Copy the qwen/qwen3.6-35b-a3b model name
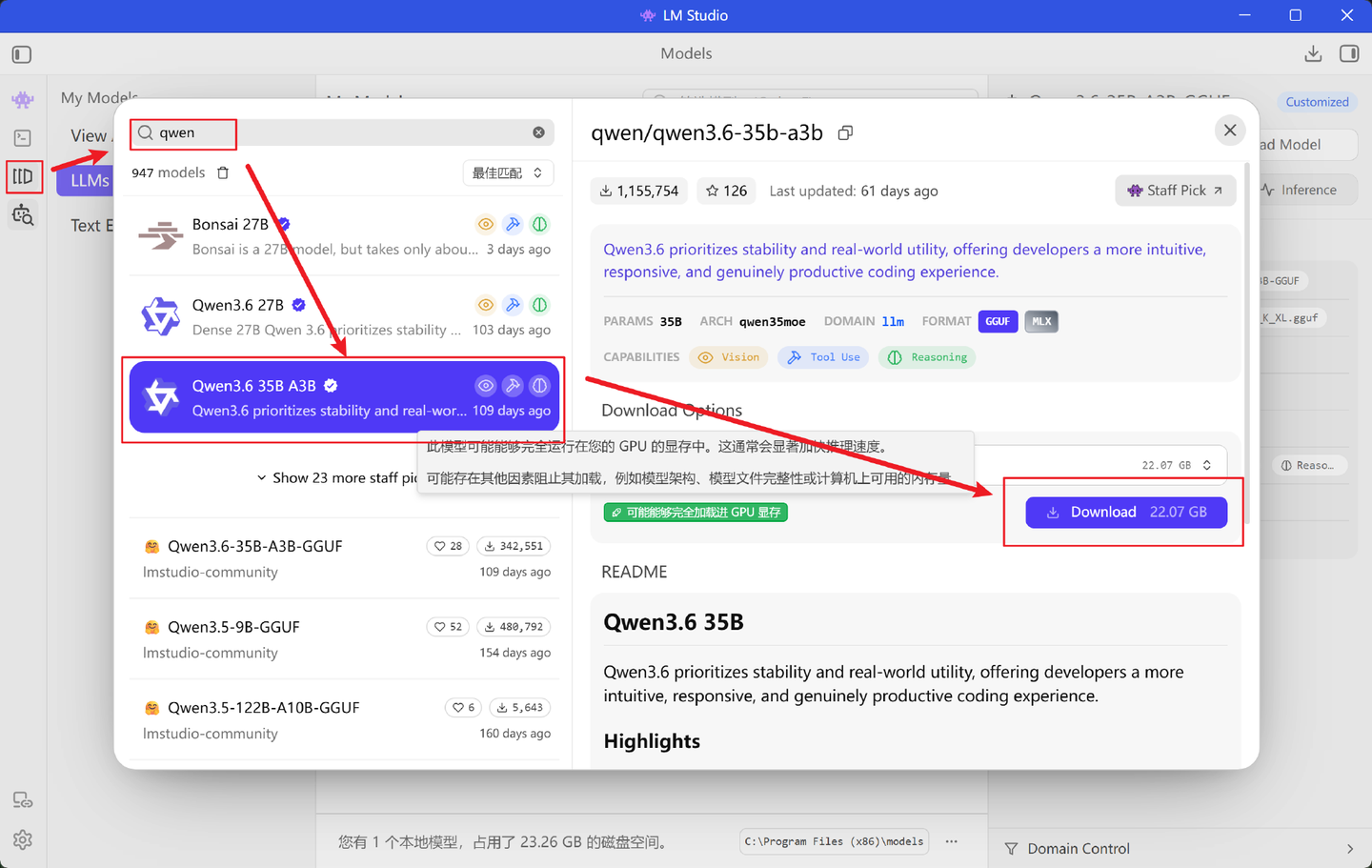 tap(845, 133)
